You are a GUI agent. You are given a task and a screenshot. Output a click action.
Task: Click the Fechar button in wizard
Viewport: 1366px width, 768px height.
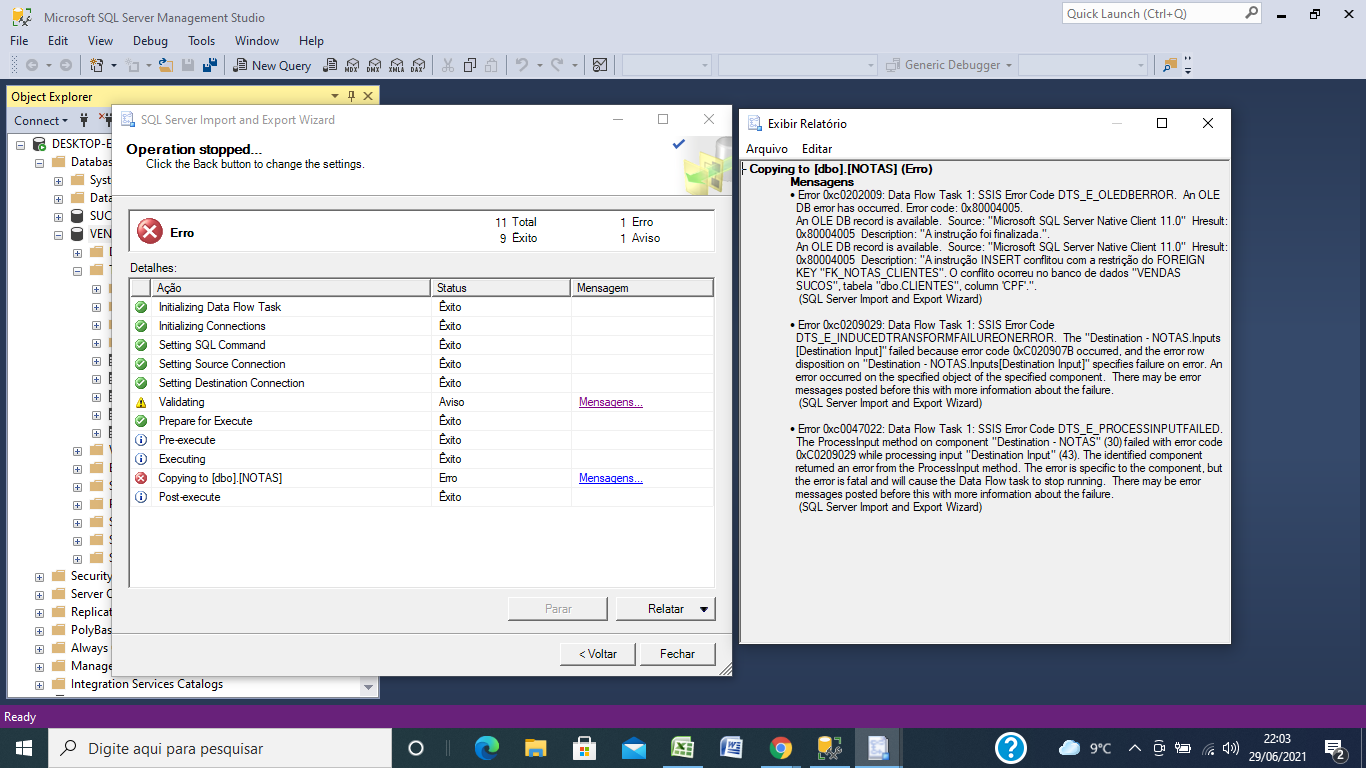678,654
